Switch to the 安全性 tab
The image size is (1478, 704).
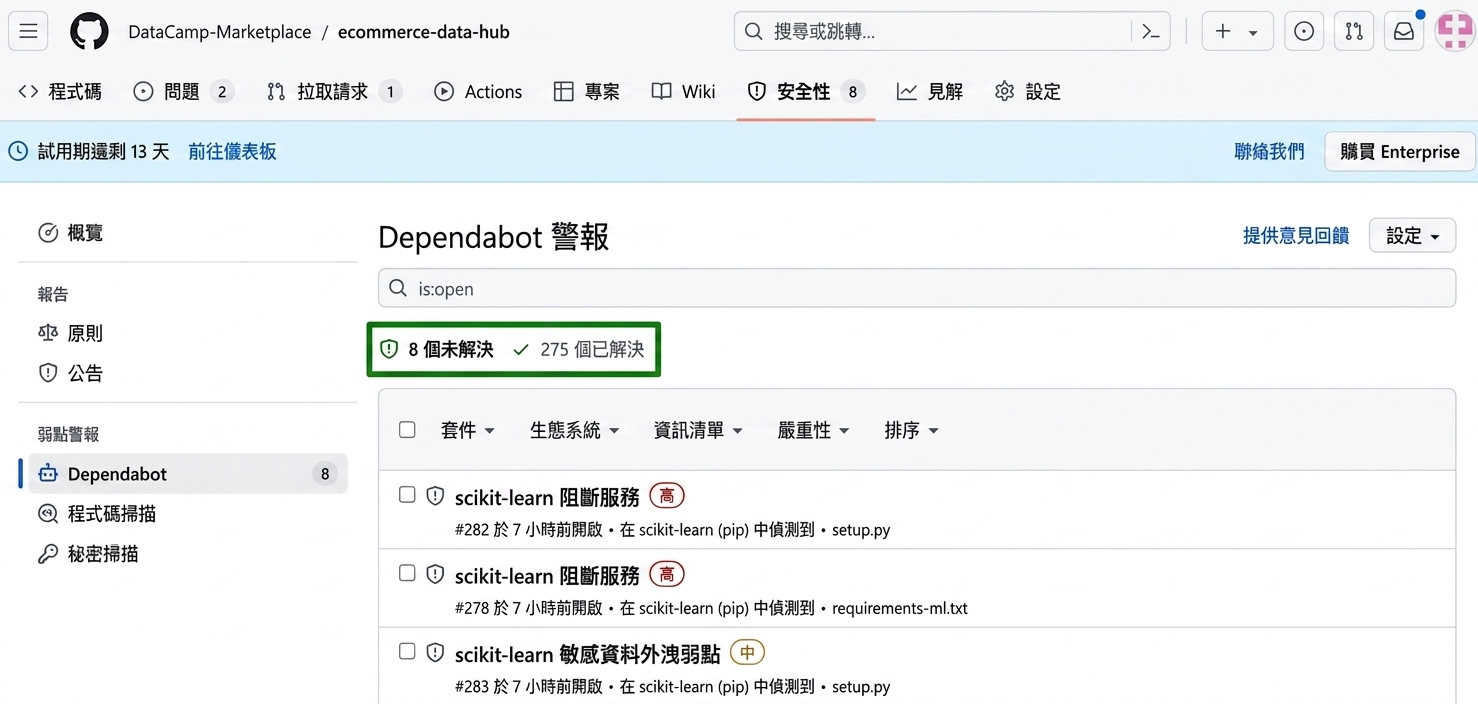806,92
